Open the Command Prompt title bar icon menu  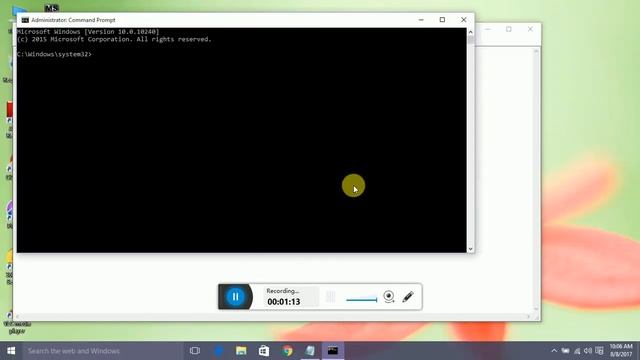tap(25, 20)
